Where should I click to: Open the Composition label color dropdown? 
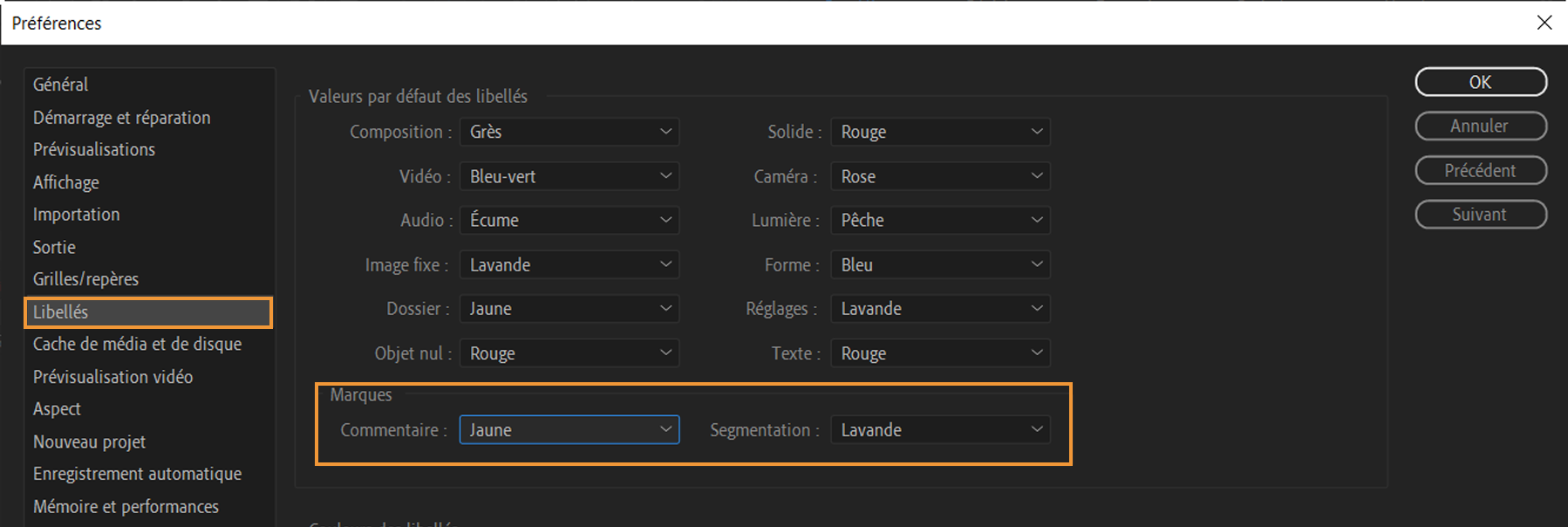[x=569, y=132]
